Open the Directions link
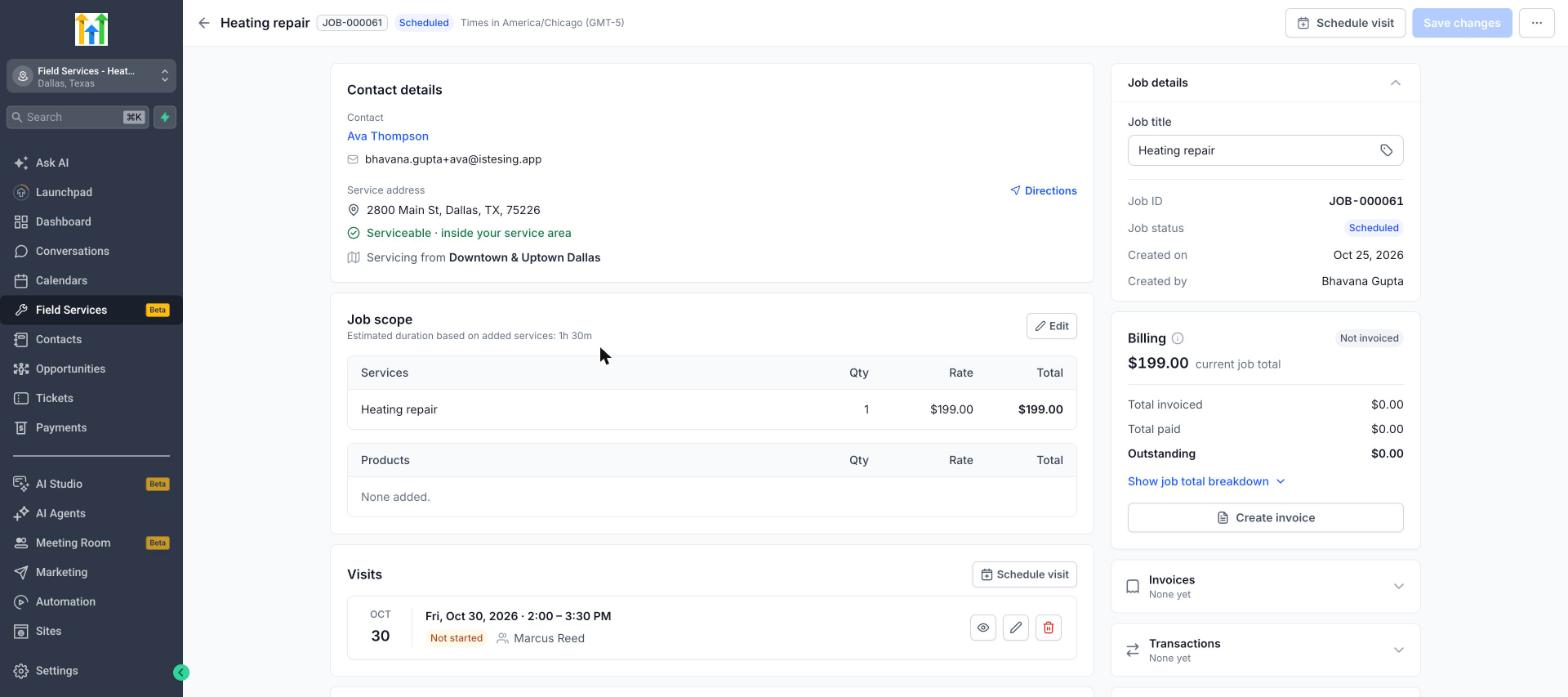The height and width of the screenshot is (697, 1568). (x=1043, y=190)
